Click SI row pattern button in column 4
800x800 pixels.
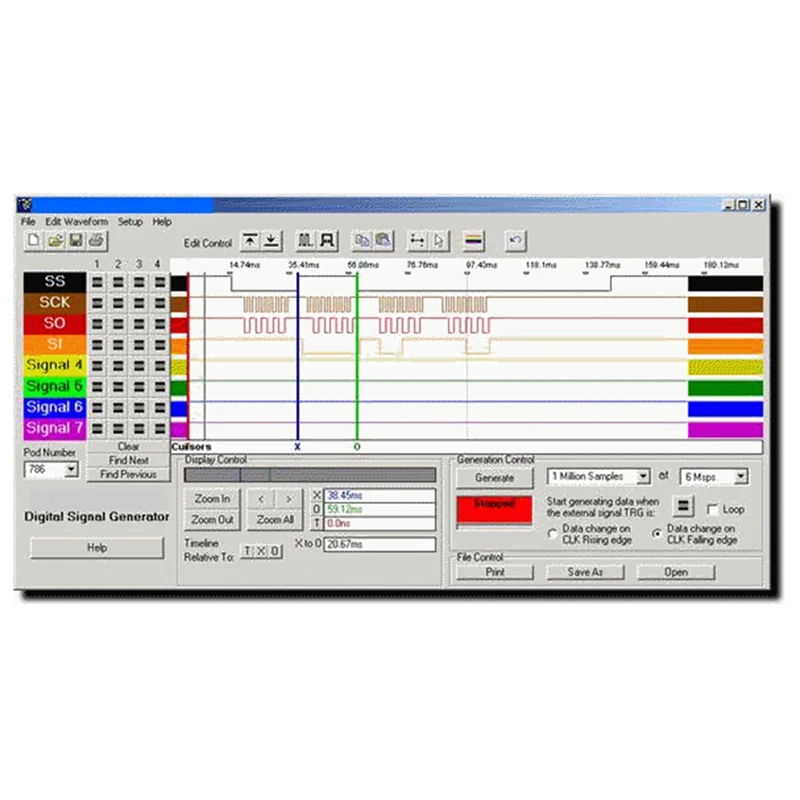coord(160,345)
